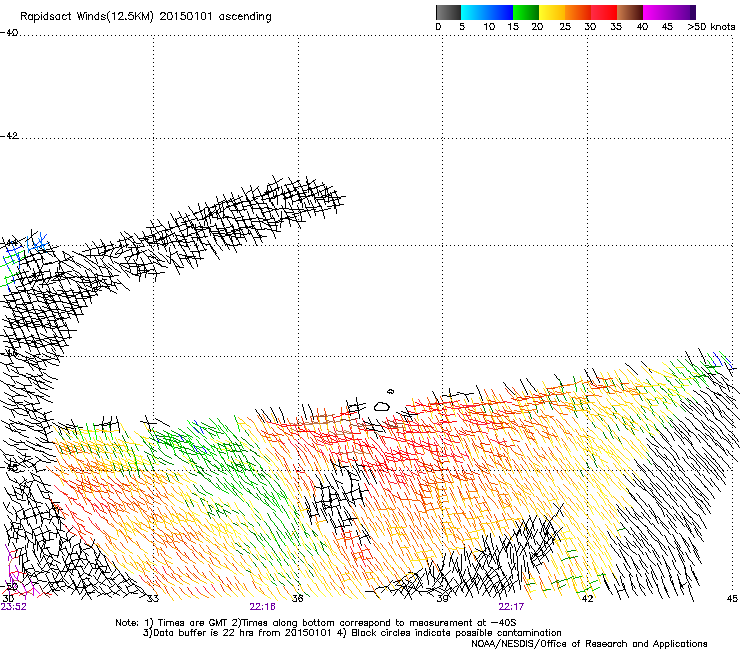Click the 45 longitude axis label

[x=732, y=599]
